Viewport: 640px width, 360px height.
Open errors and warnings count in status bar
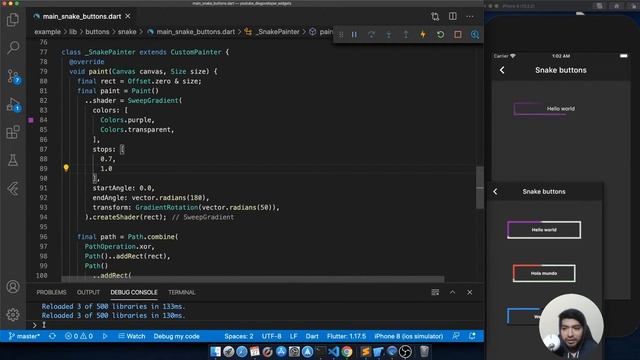tap(79, 336)
